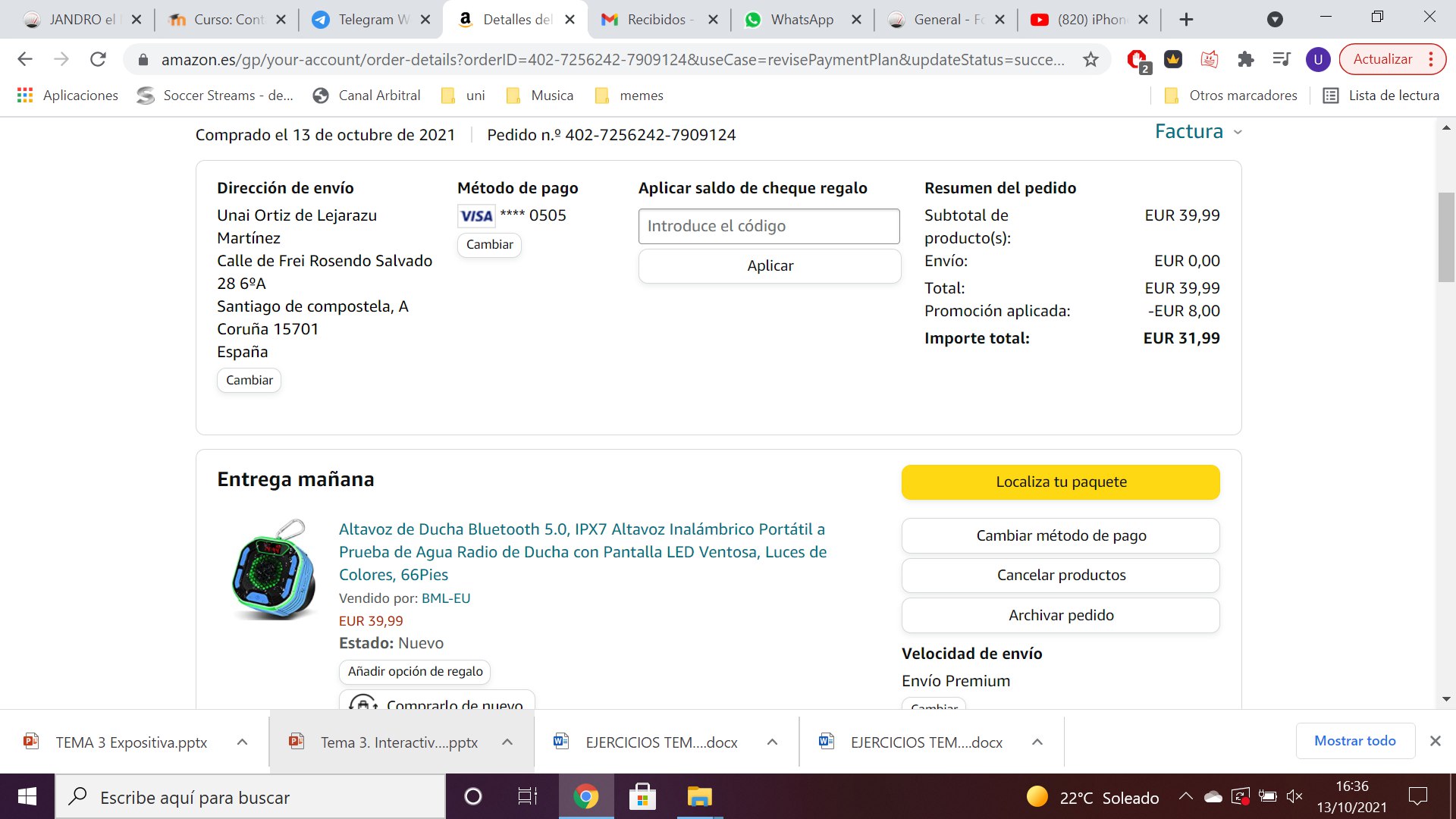Open the Otros marcadores bookmarks folder
This screenshot has height=819, width=1456.
1232,95
